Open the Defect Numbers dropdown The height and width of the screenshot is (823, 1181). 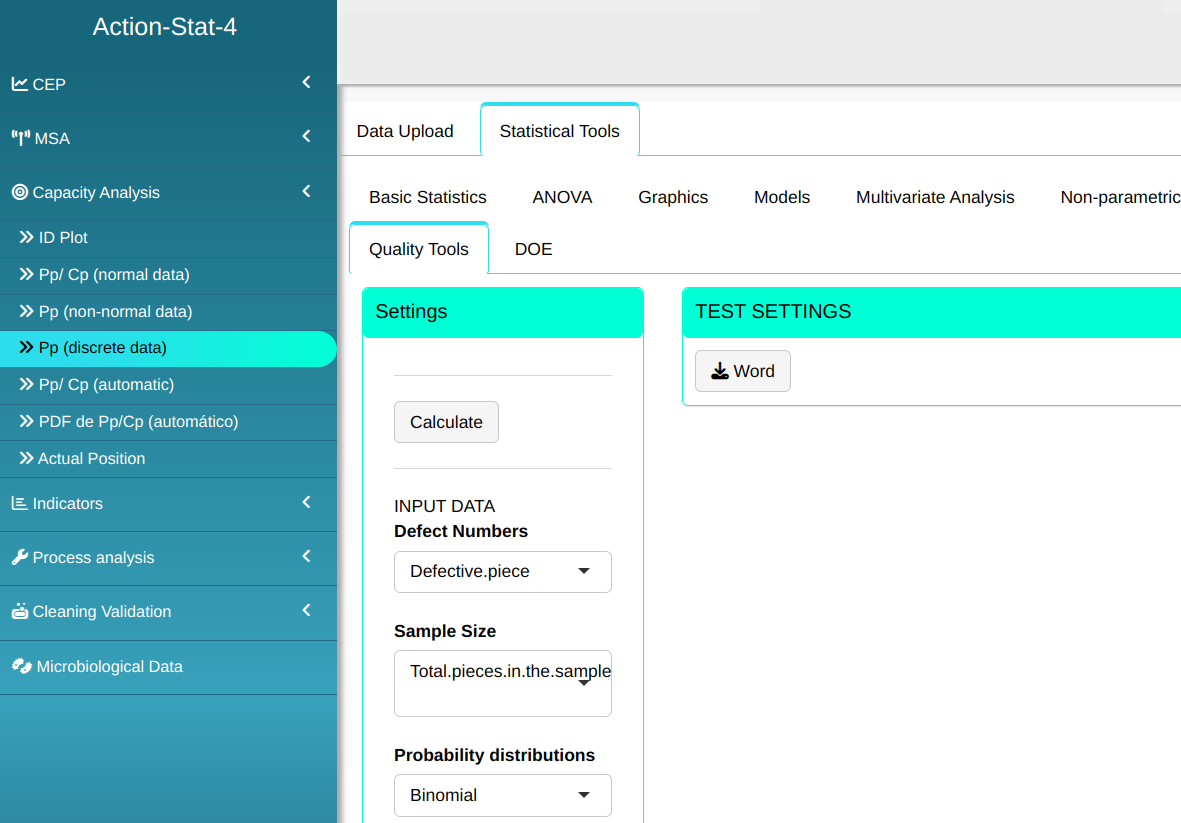click(502, 572)
